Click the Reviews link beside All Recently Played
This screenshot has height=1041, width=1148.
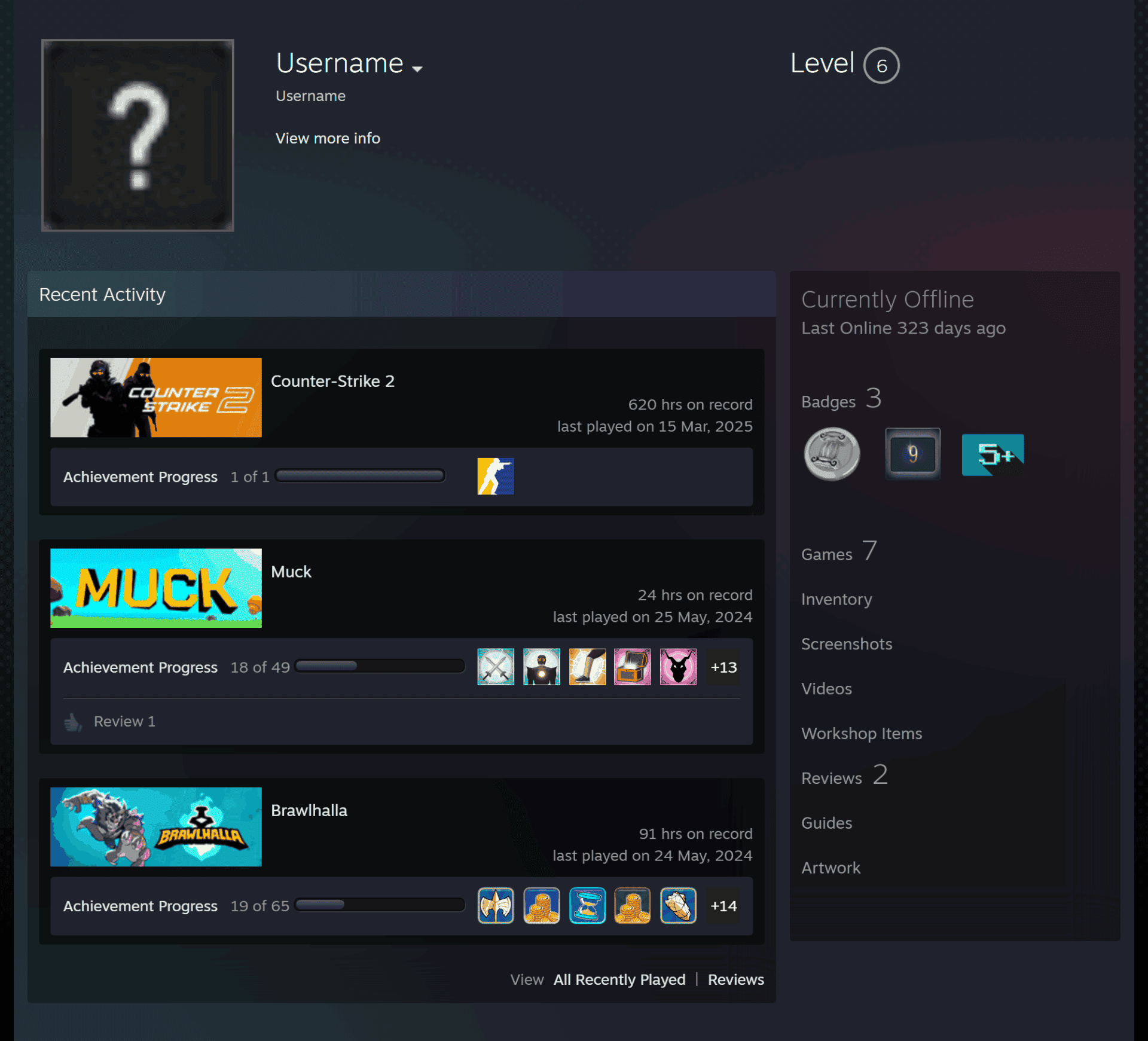click(736, 980)
